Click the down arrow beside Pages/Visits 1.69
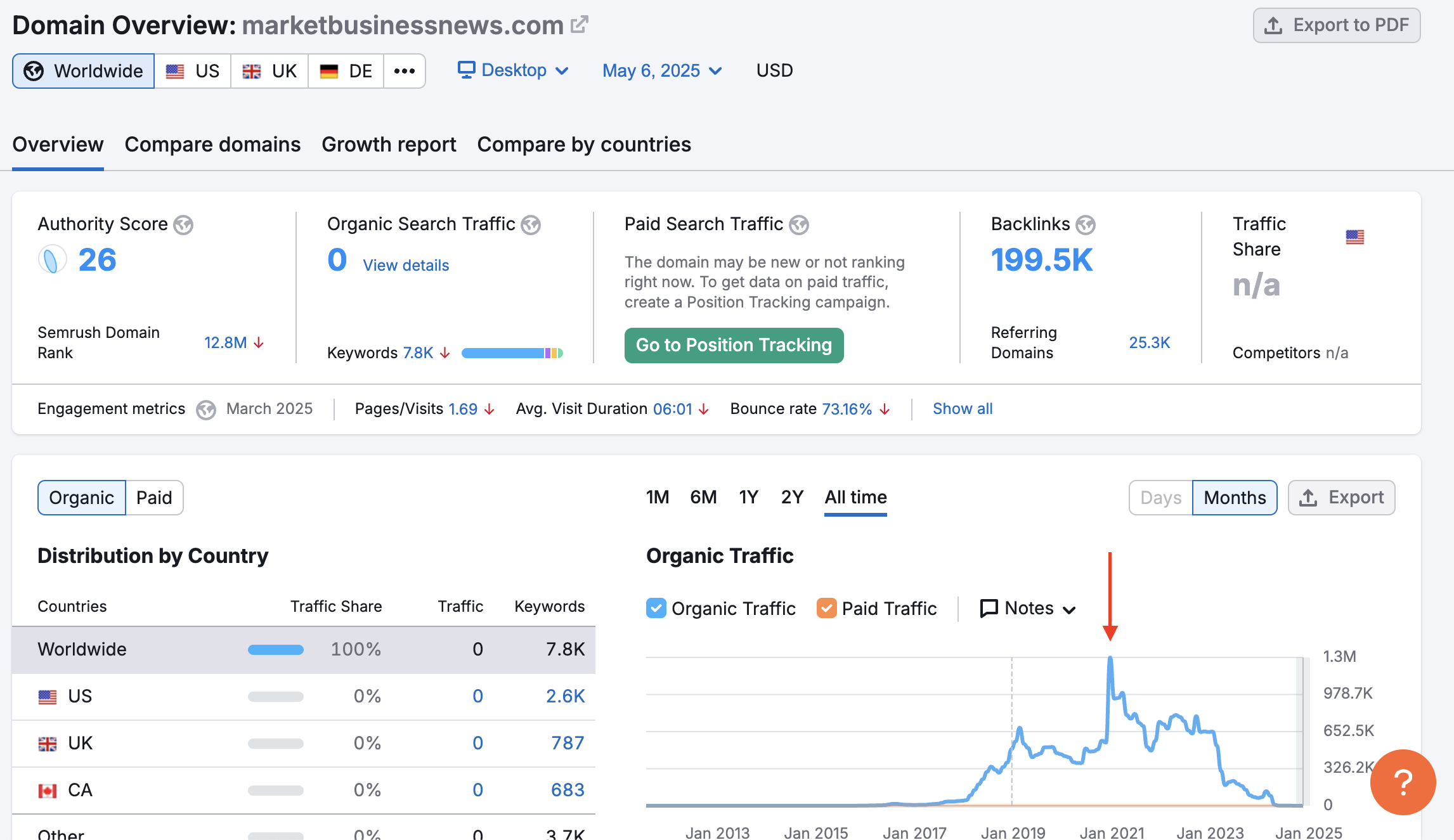This screenshot has height=840, width=1454. point(489,410)
